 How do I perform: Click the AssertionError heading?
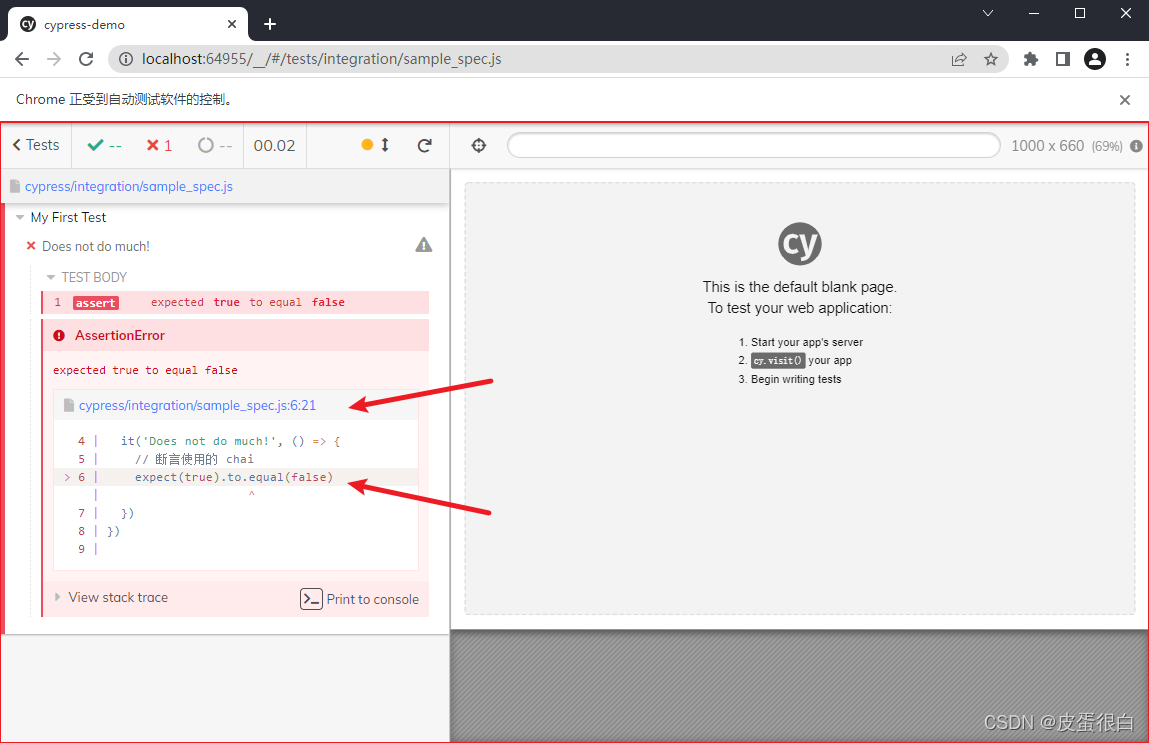click(120, 335)
